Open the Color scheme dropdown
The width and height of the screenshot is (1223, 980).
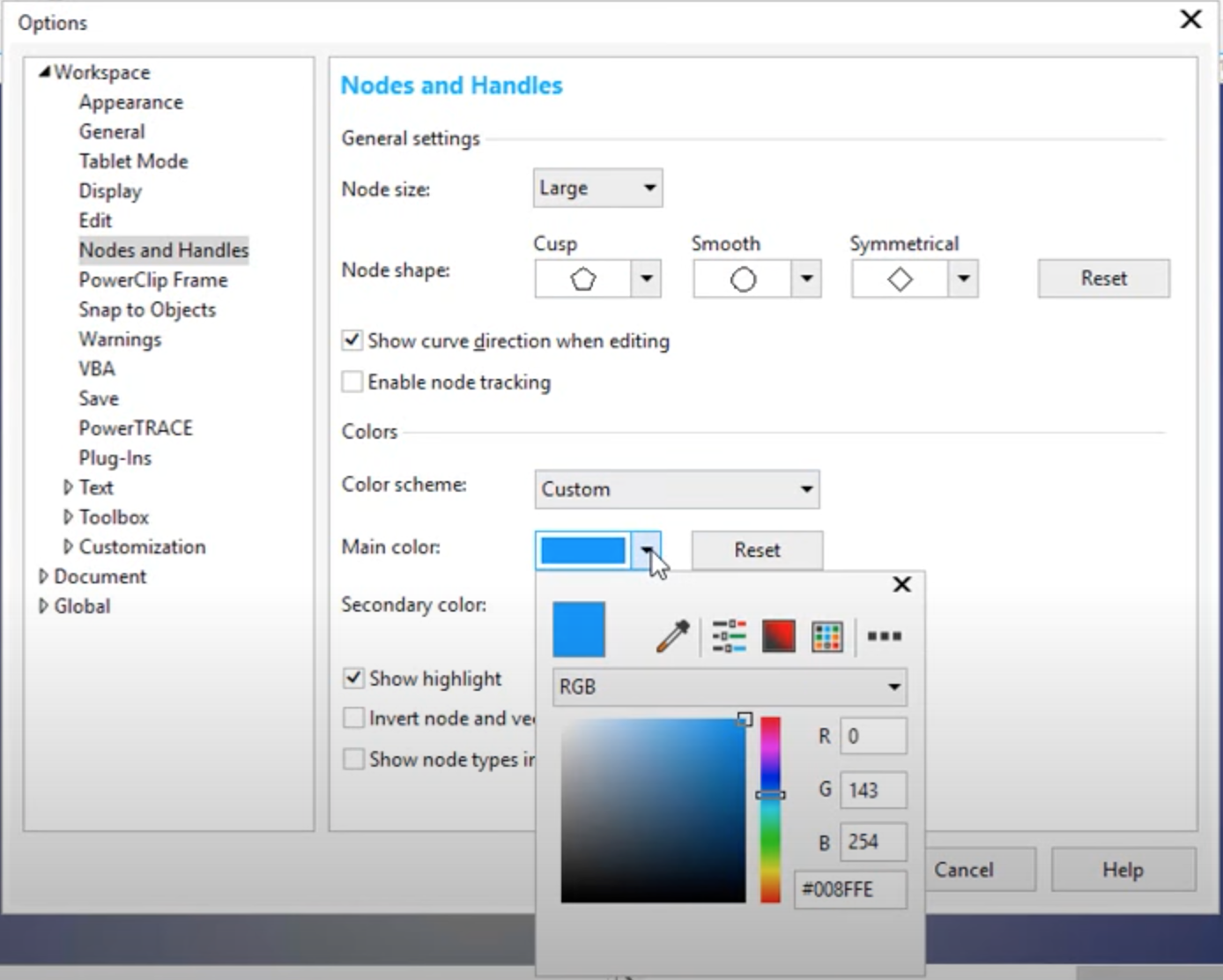[677, 489]
